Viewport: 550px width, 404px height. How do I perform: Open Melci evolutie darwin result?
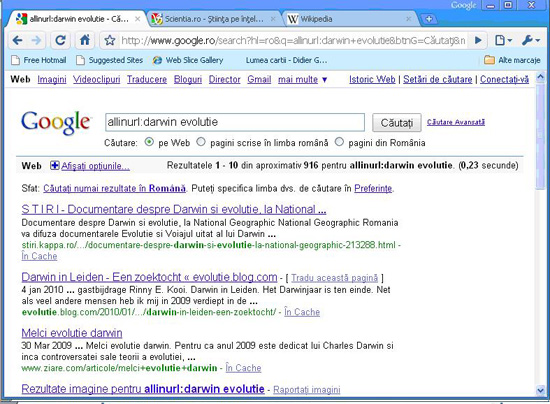click(72, 333)
